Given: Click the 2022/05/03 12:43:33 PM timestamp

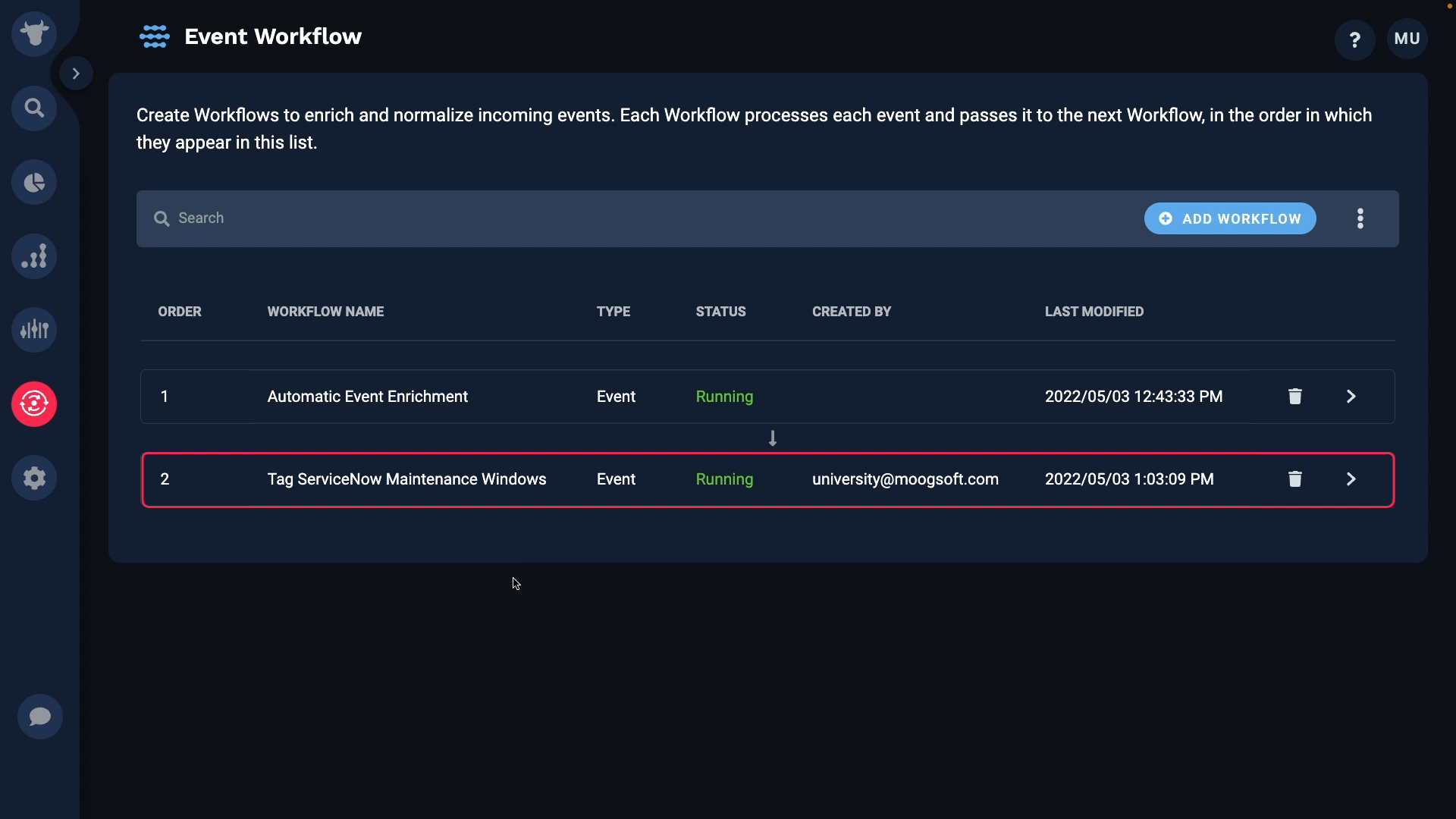Looking at the screenshot, I should 1134,397.
